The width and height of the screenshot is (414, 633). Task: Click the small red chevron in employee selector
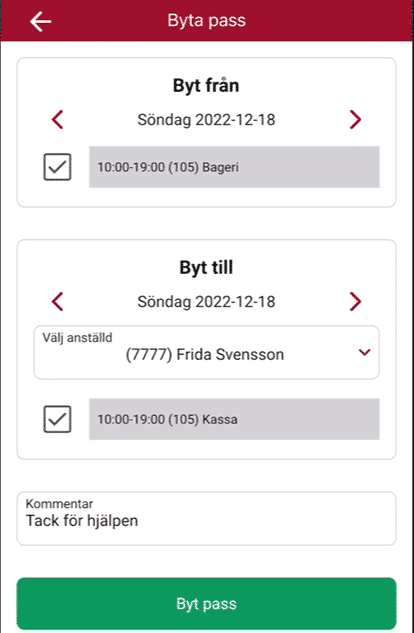coord(364,352)
